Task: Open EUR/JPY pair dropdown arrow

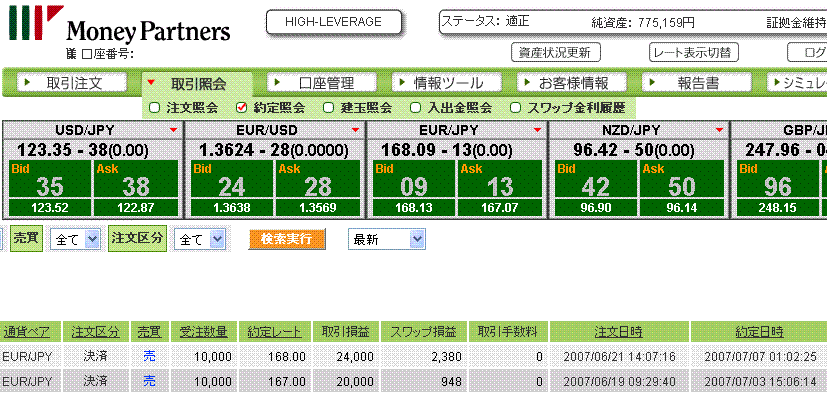Action: [x=537, y=130]
